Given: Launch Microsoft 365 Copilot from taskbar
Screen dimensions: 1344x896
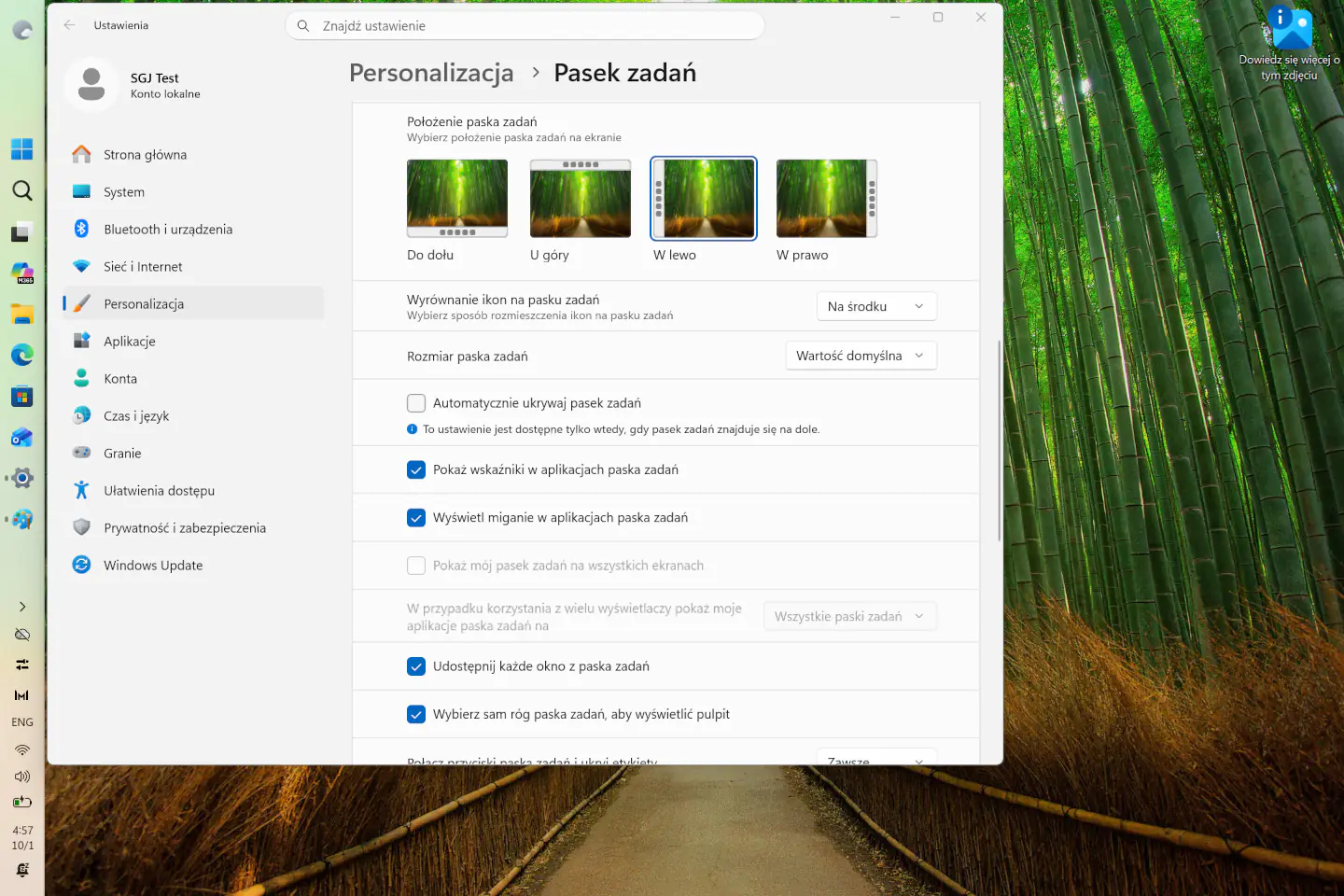Looking at the screenshot, I should tap(22, 273).
